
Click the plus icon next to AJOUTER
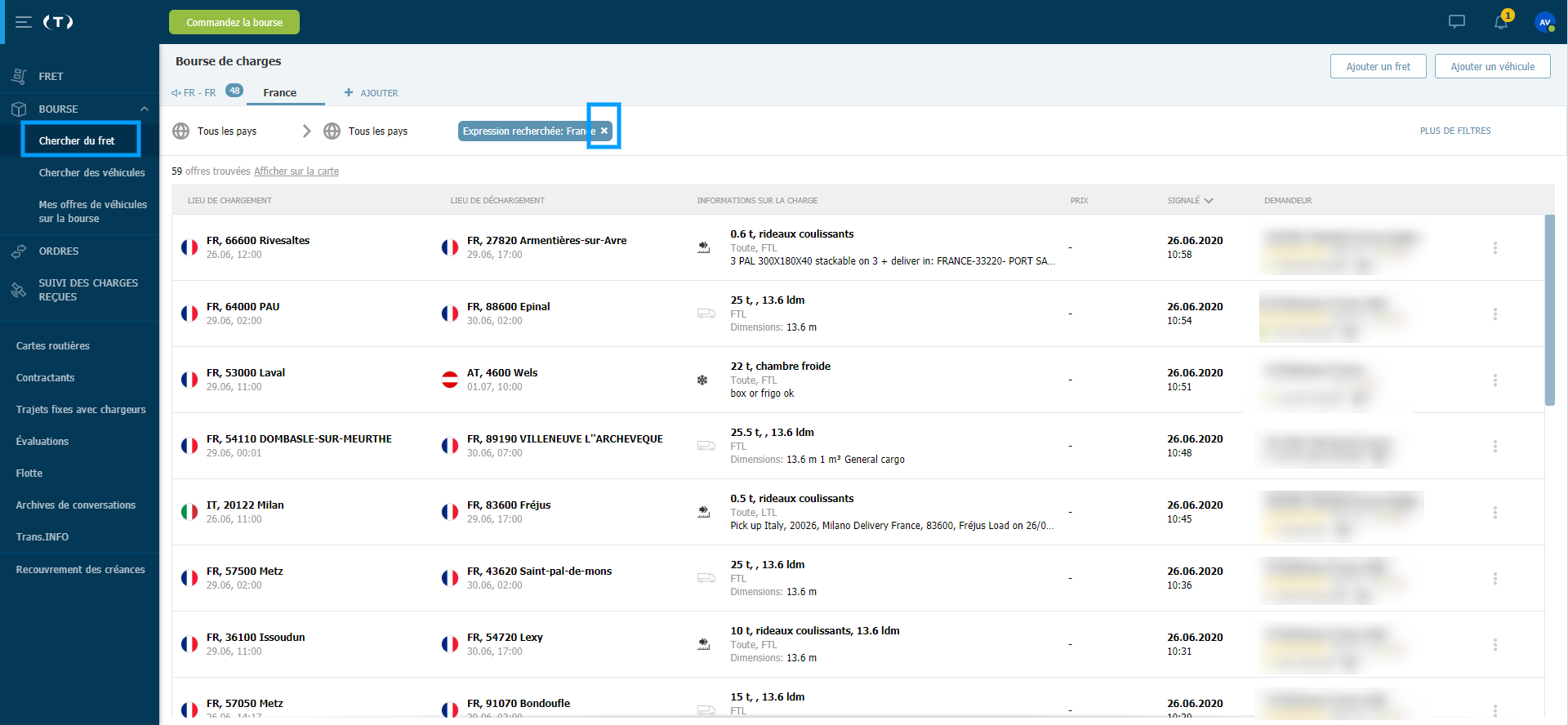click(x=349, y=92)
